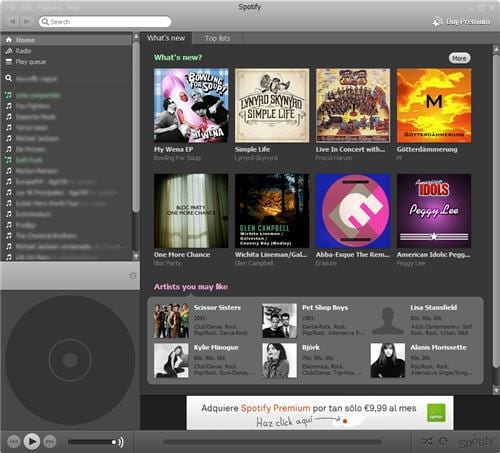Image resolution: width=500 pixels, height=453 pixels.
Task: Toggle shuffle mode
Action: pos(427,442)
